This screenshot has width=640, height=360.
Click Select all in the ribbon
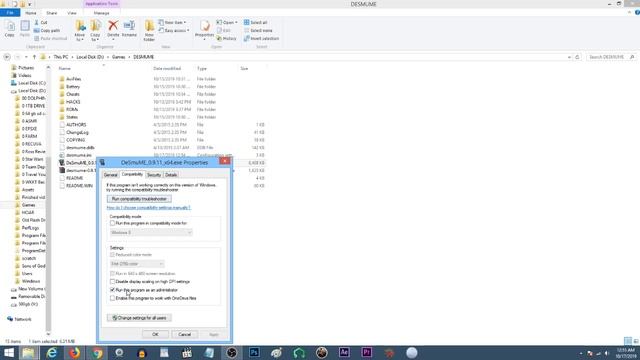(256, 22)
